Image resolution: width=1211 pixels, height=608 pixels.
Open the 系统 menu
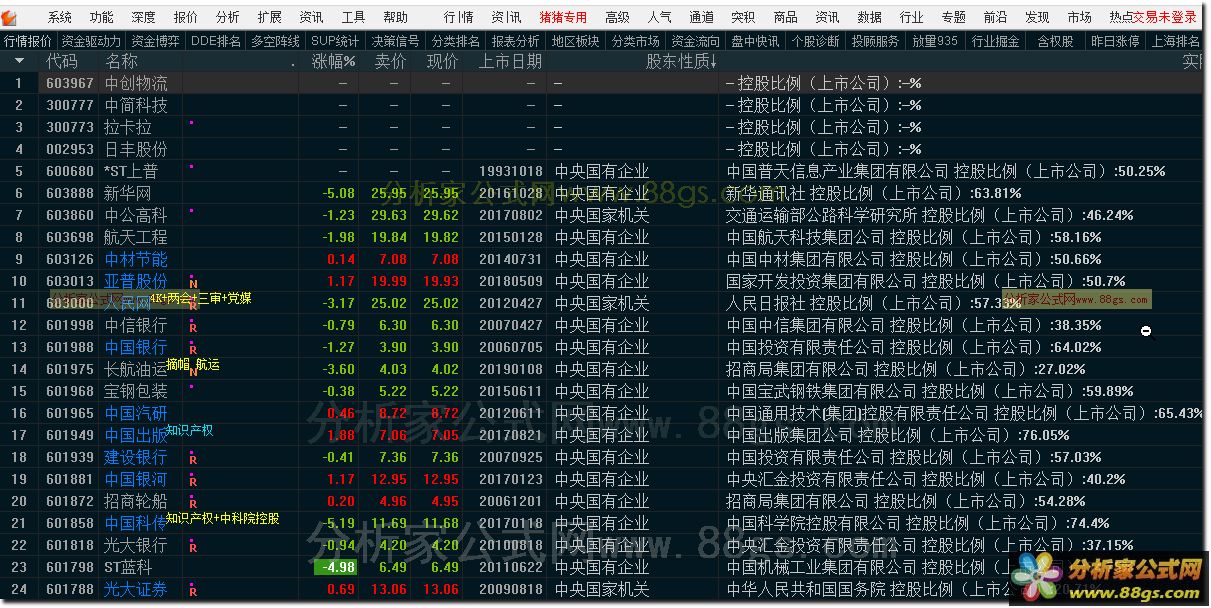[60, 17]
